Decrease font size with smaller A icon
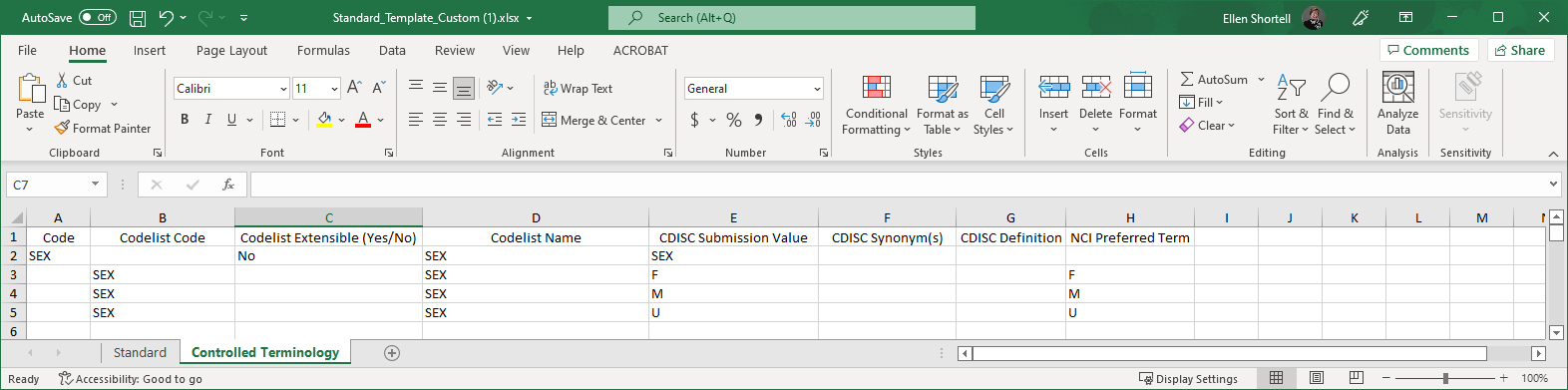Viewport: 1568px width, 390px height. 379,89
